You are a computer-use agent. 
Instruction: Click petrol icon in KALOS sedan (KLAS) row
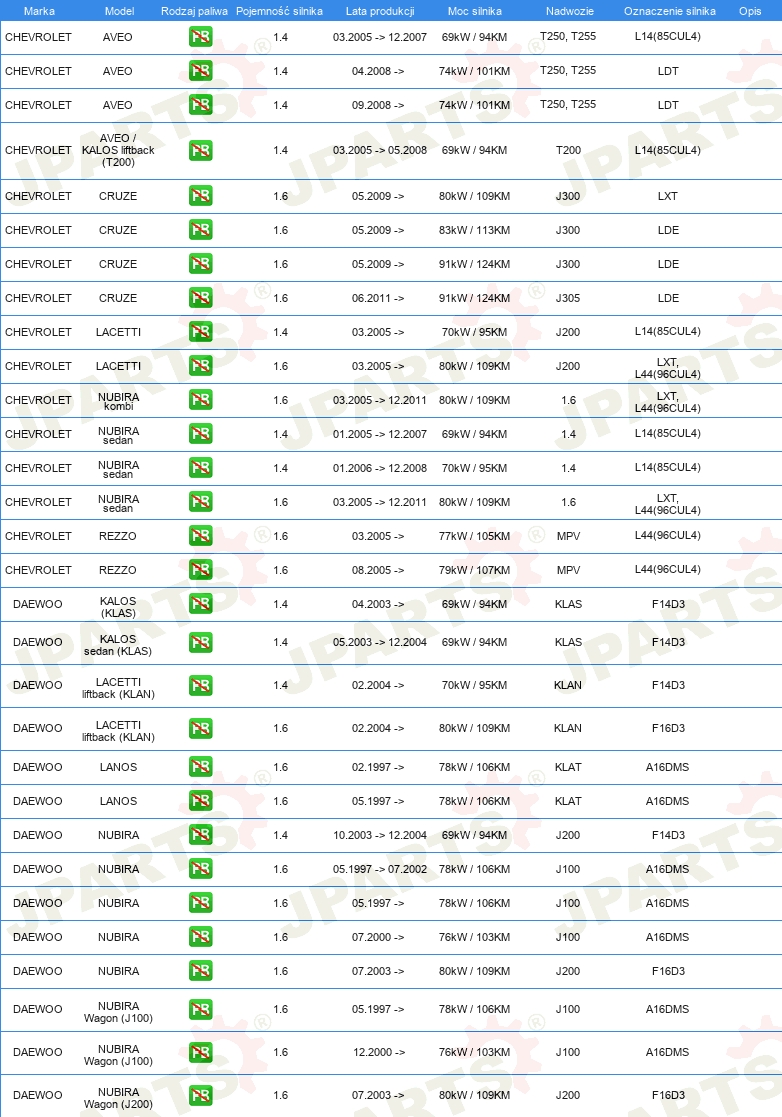(201, 643)
